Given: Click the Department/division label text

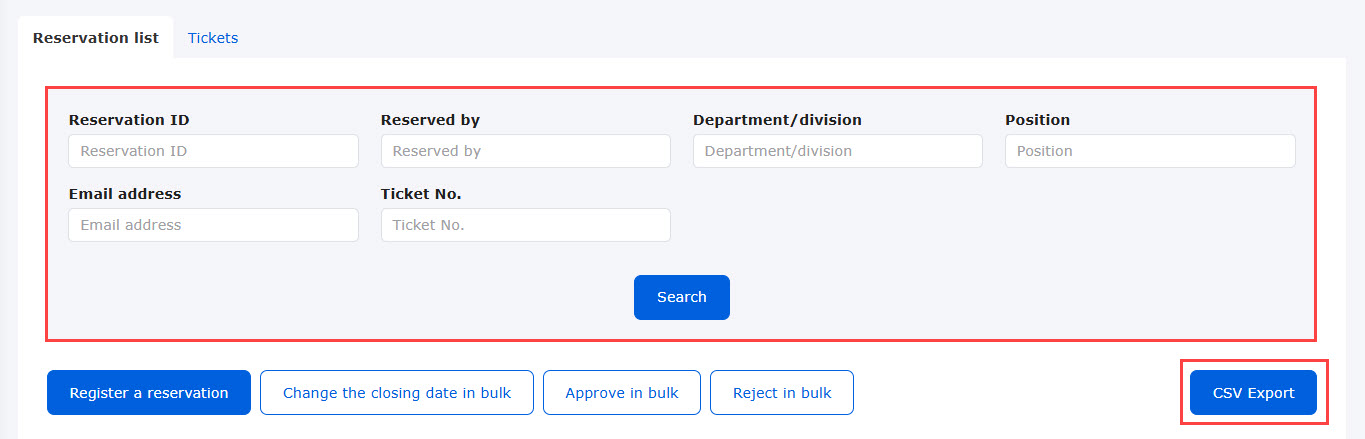Looking at the screenshot, I should tap(777, 120).
